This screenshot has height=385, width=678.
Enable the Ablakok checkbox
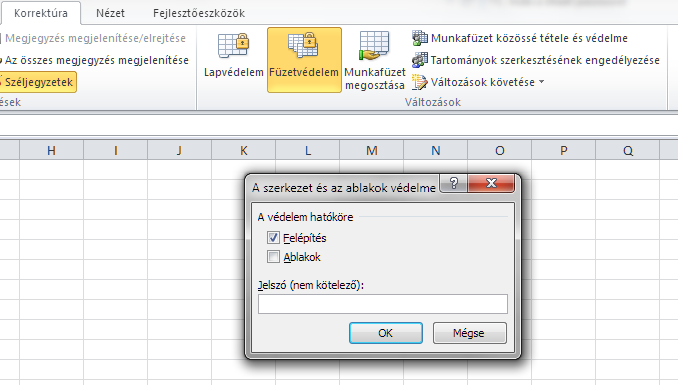coord(273,257)
